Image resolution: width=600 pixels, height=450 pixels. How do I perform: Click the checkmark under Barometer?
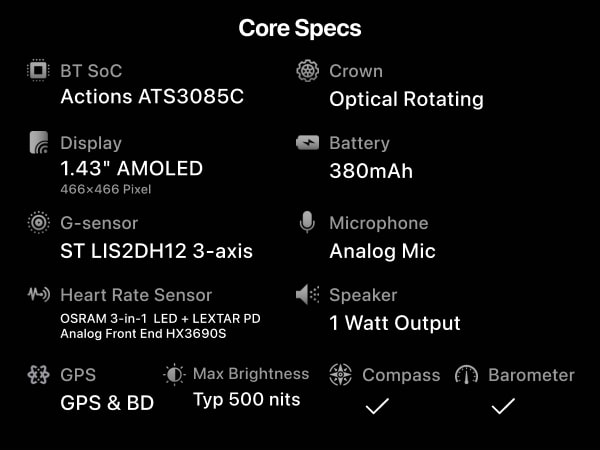[503, 406]
